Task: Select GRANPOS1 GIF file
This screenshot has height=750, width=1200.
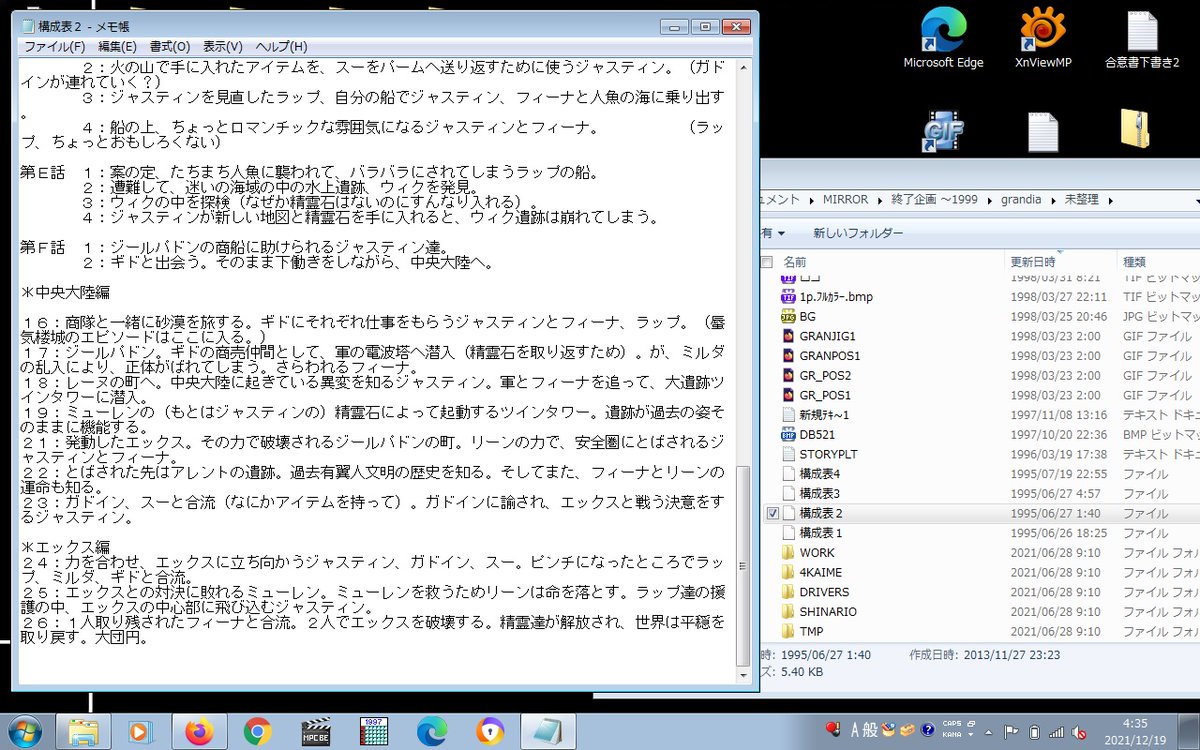Action: 829,356
